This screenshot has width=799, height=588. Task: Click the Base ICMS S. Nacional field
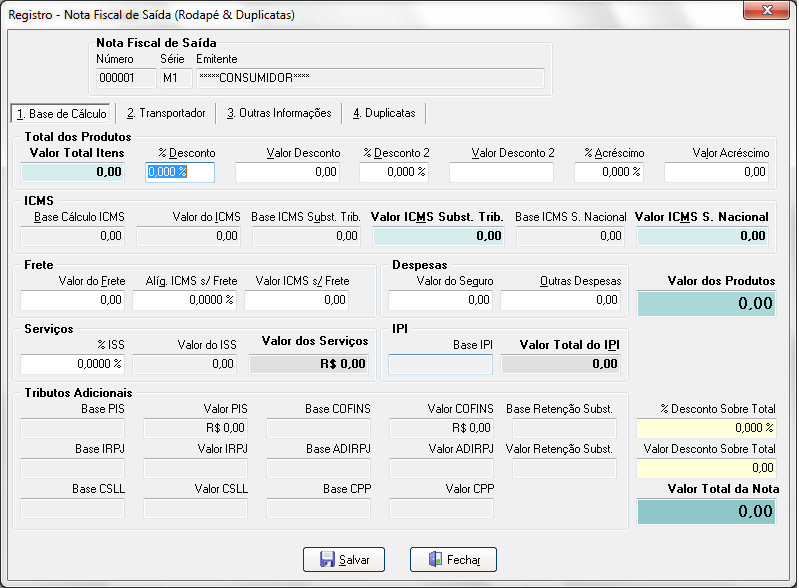571,236
